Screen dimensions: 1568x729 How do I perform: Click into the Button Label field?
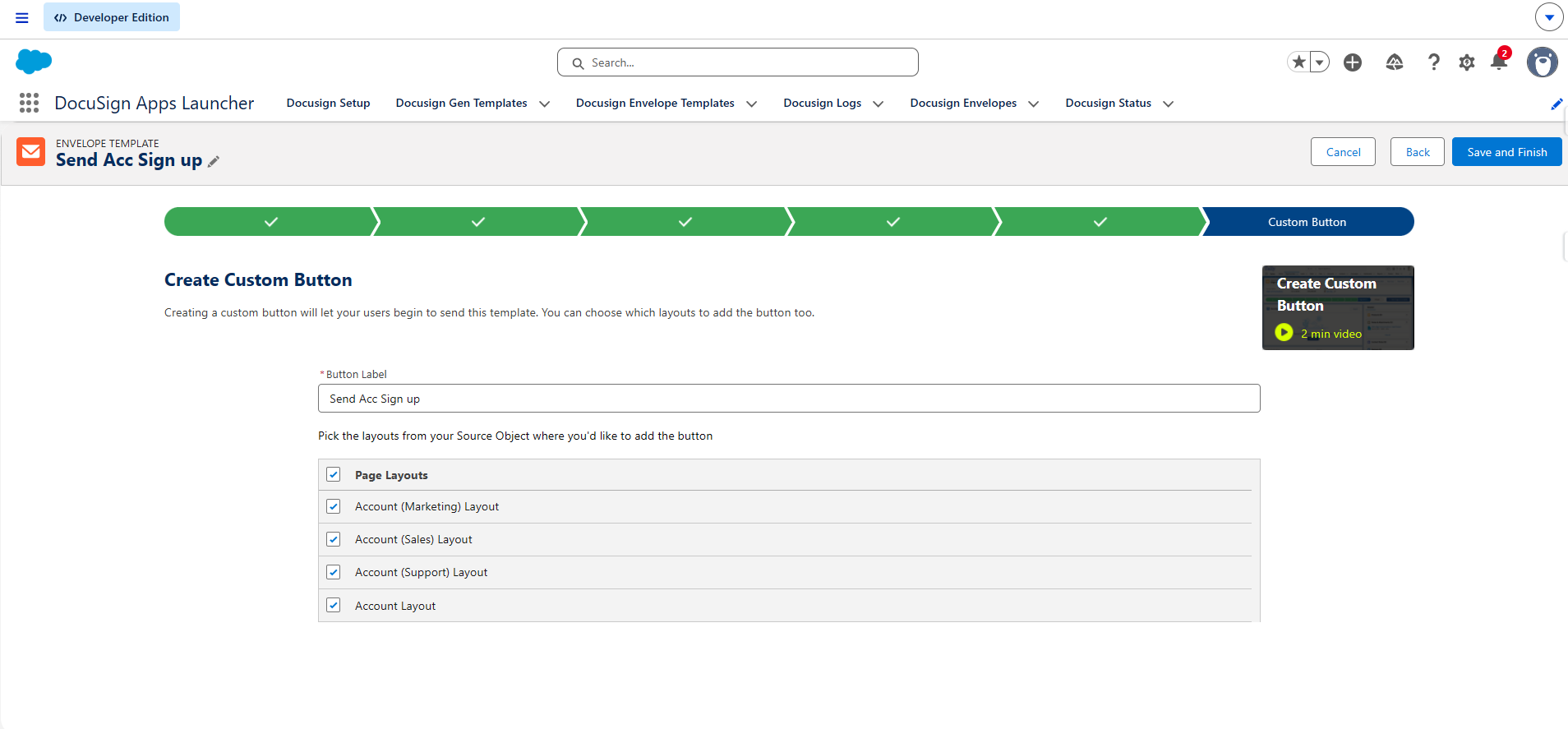tap(789, 399)
